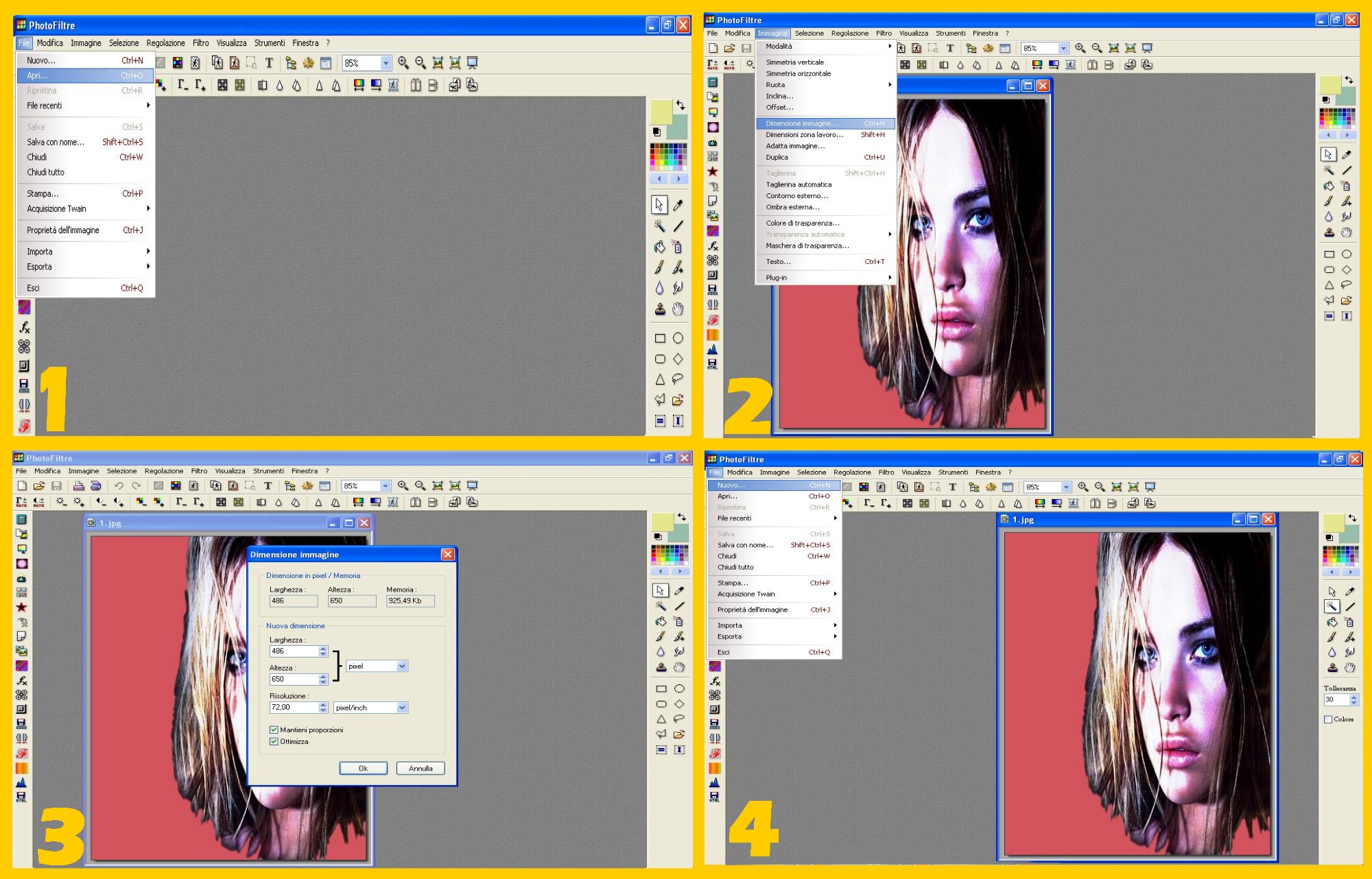Click the Undo arrow in screenshot 3's toolbar
The height and width of the screenshot is (879, 1372).
click(x=119, y=485)
